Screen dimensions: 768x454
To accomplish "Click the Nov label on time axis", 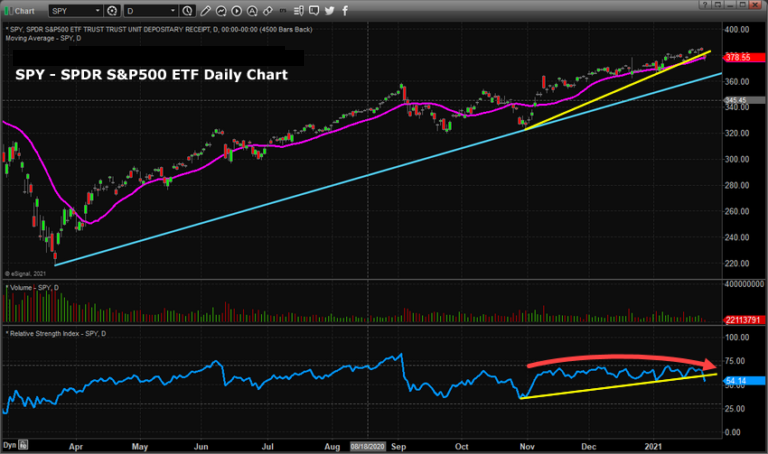I will pos(527,447).
